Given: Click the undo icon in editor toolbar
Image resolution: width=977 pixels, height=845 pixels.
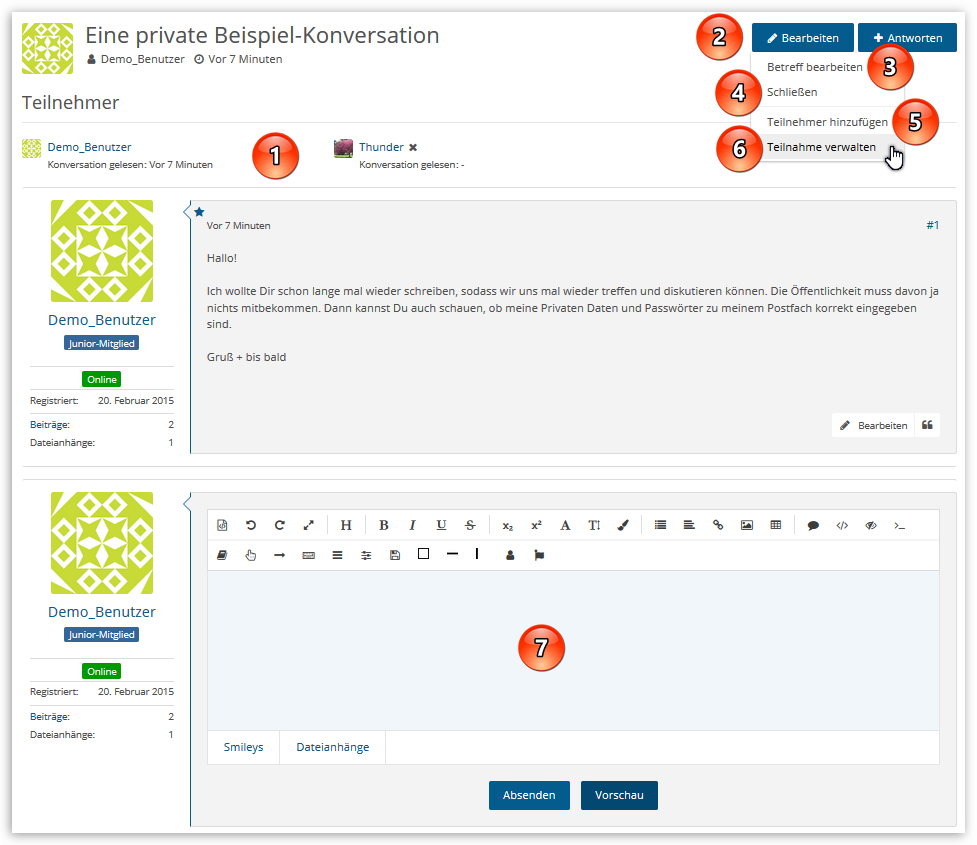Looking at the screenshot, I should [251, 525].
